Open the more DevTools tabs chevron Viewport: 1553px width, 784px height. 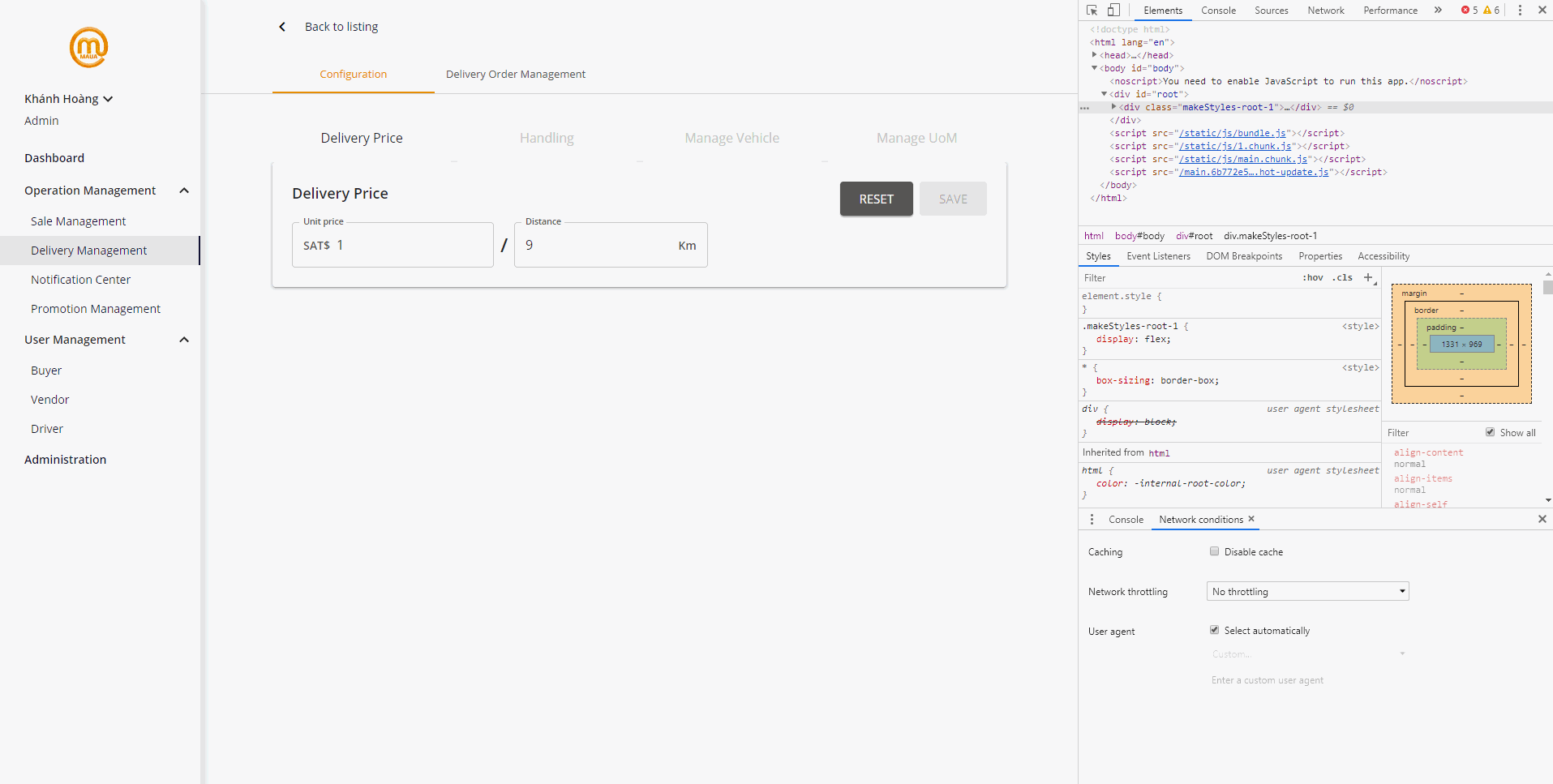(1438, 11)
